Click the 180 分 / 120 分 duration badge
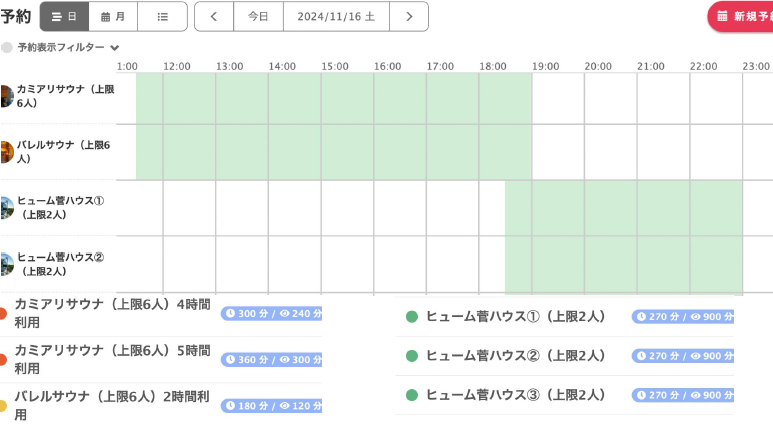773x424 pixels. [271, 406]
